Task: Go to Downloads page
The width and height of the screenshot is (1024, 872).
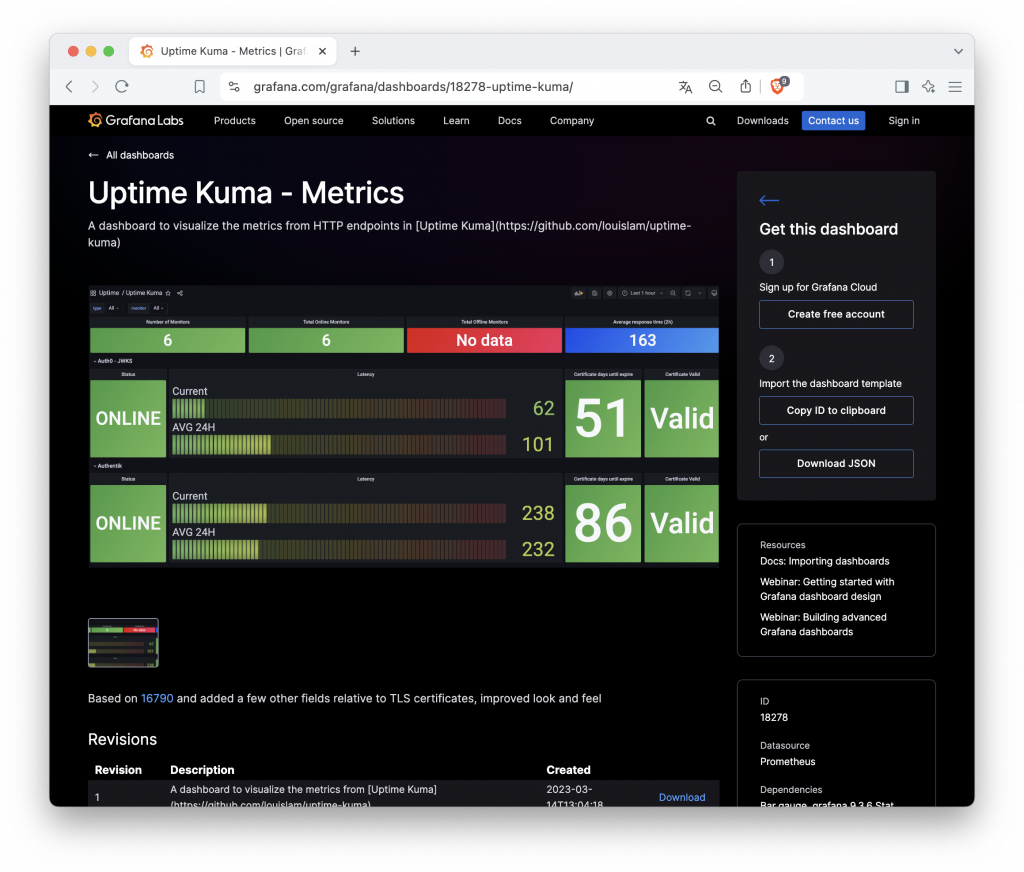Action: (762, 121)
